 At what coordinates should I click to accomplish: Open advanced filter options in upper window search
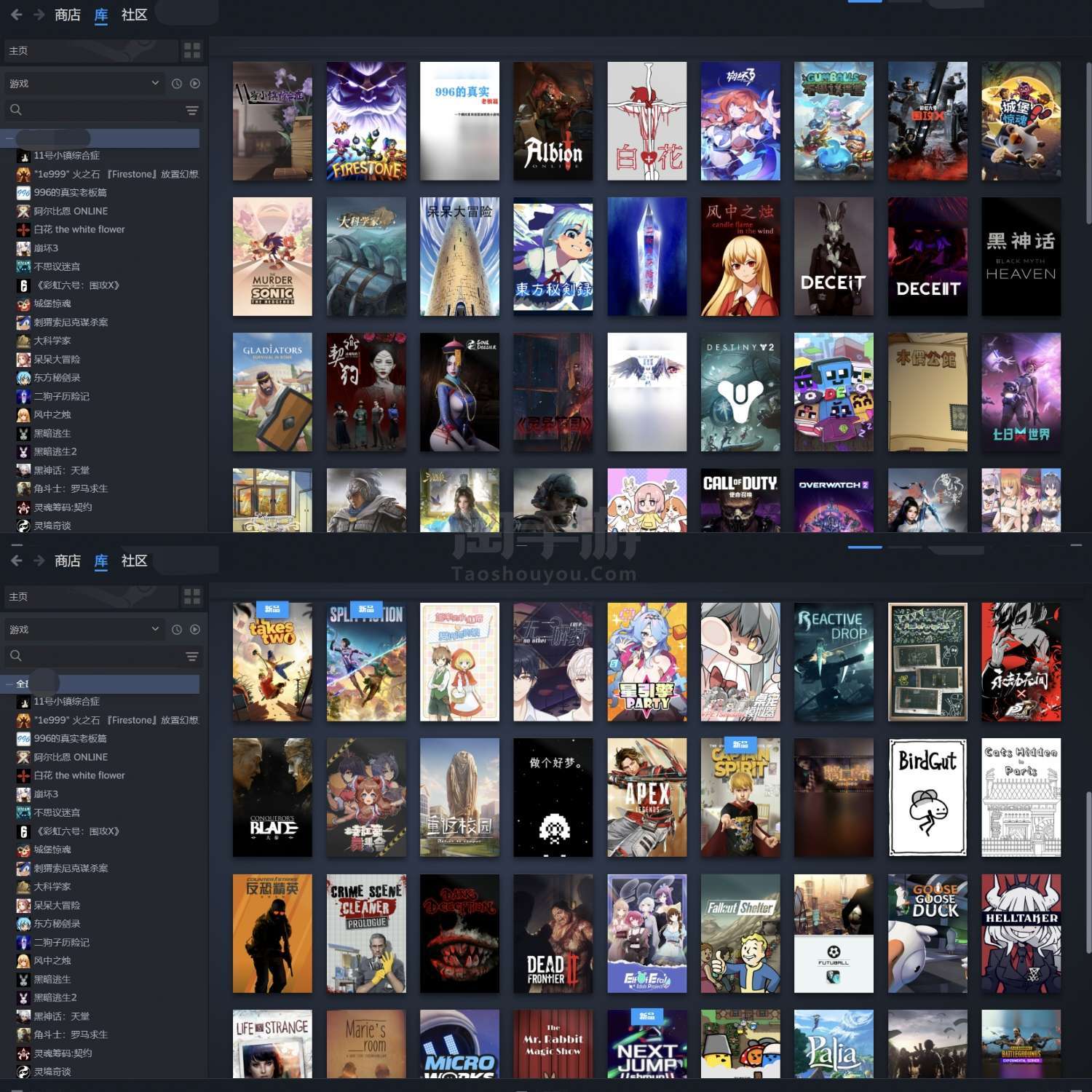click(192, 111)
